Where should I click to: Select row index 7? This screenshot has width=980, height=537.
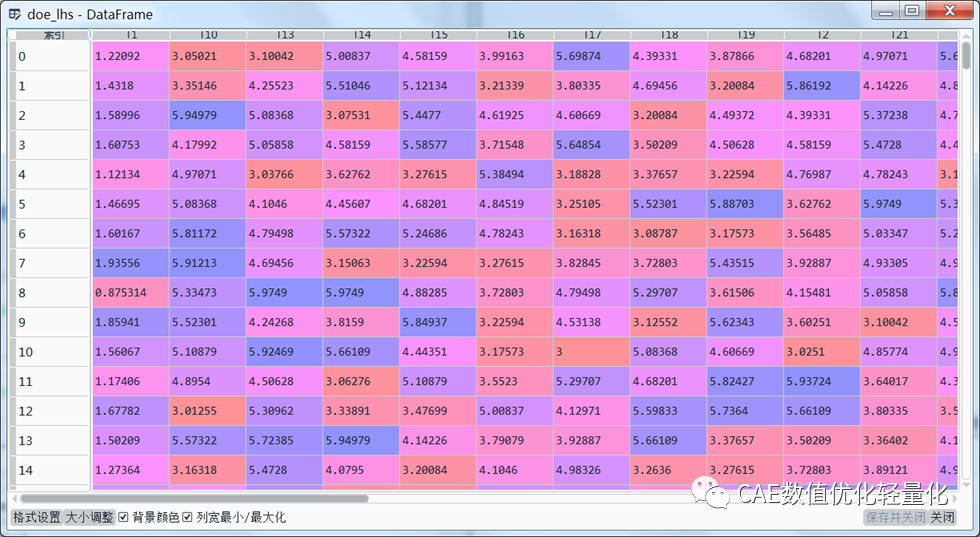tap(51, 263)
